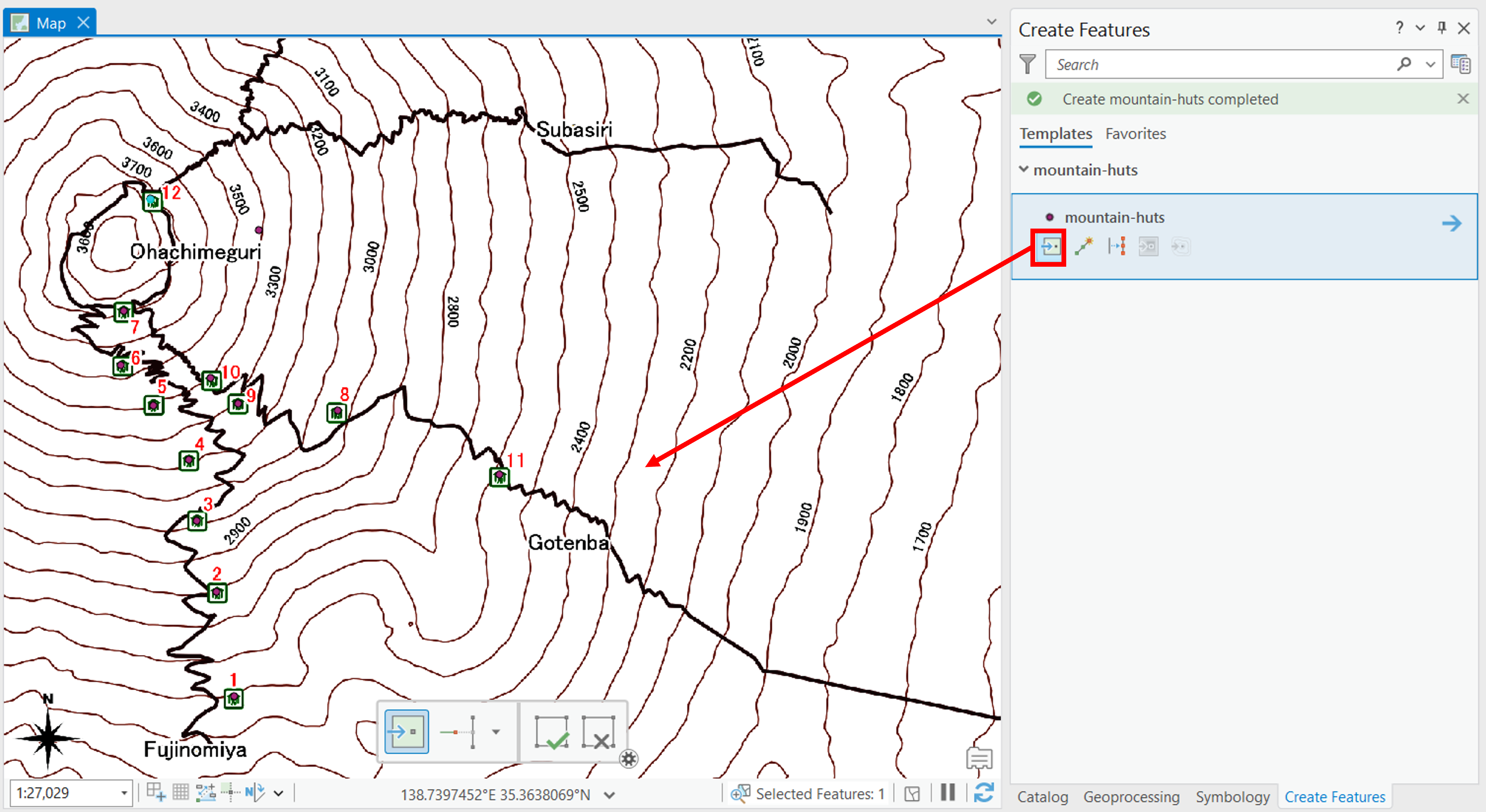Dismiss the 'Create mountain-huts completed' message
The width and height of the screenshot is (1486, 812).
click(x=1463, y=99)
